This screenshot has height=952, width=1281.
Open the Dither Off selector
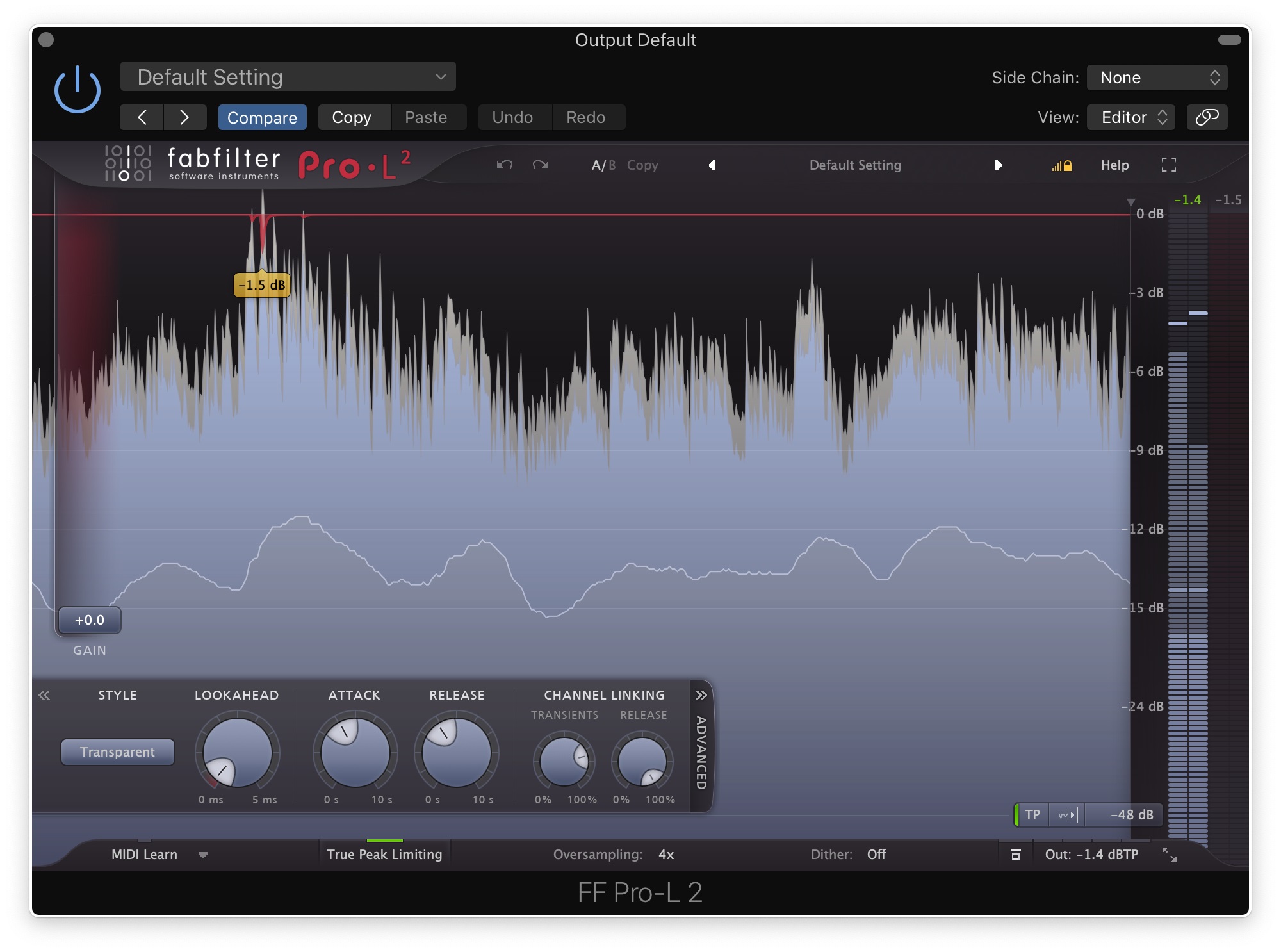tap(876, 855)
